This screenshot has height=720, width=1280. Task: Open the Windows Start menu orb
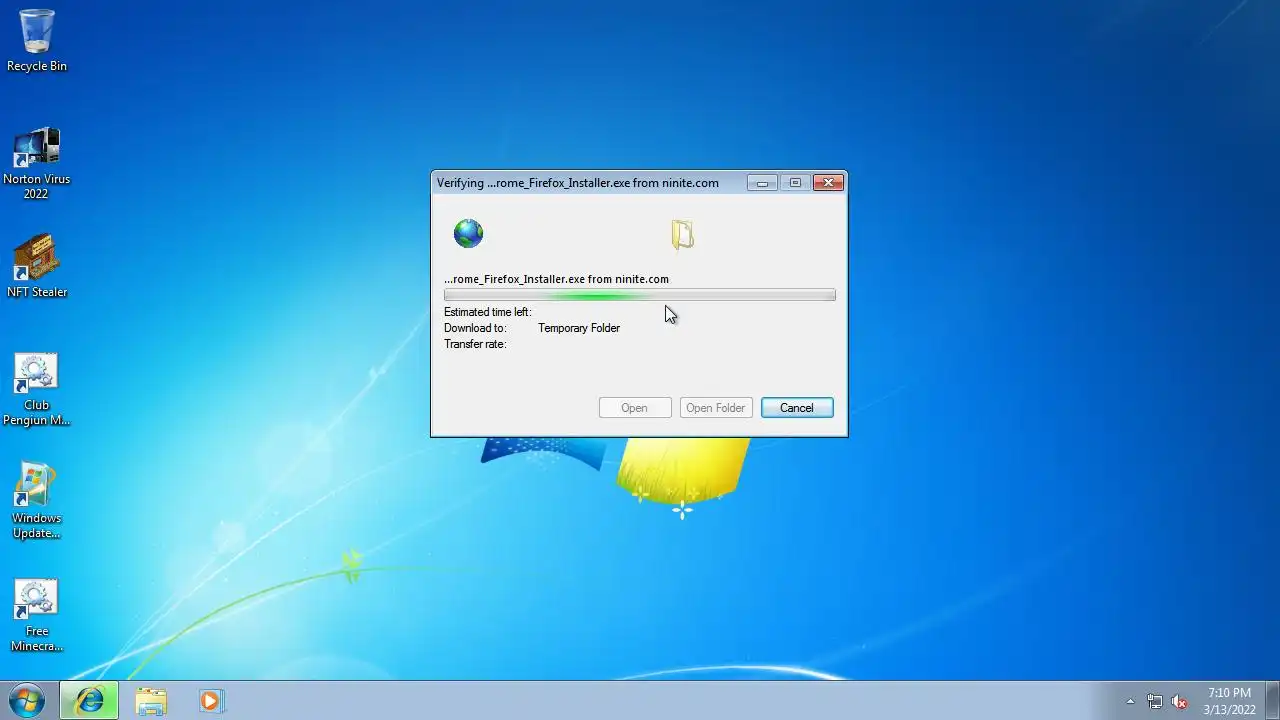(x=26, y=700)
